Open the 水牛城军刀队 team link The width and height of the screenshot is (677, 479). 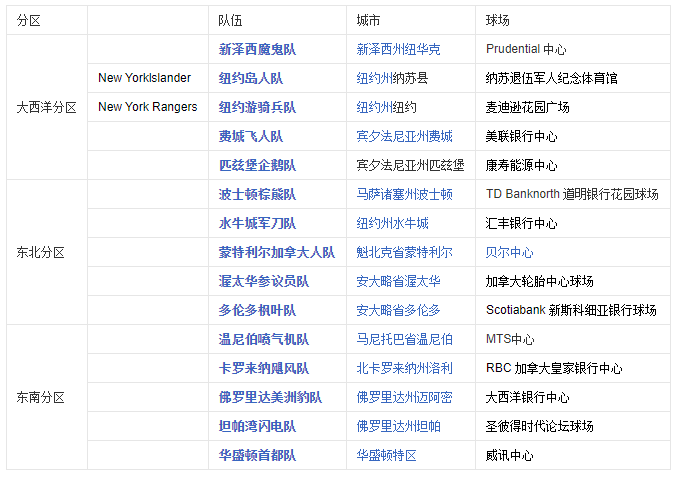(x=257, y=223)
